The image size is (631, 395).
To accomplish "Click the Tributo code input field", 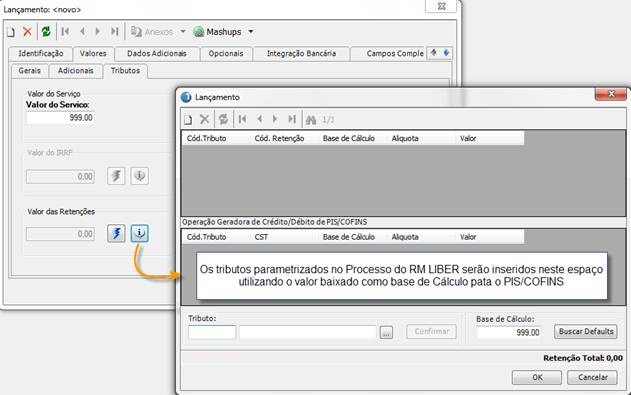I will pos(212,332).
